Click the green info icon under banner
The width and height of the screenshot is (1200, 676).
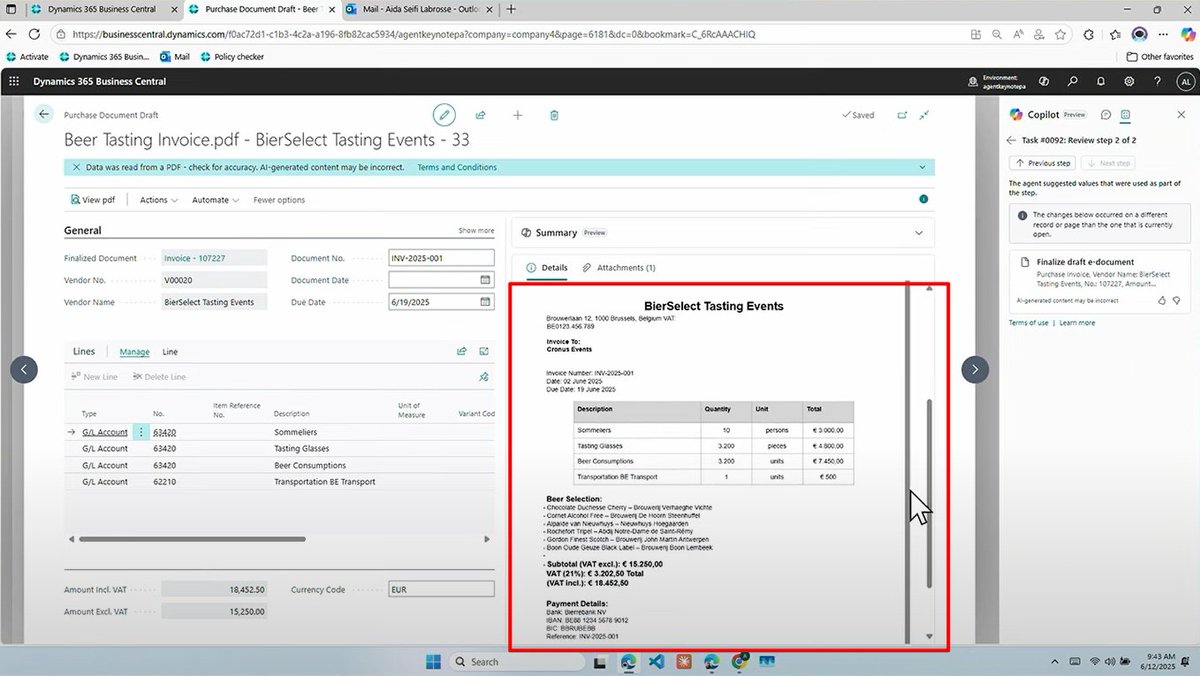[923, 199]
